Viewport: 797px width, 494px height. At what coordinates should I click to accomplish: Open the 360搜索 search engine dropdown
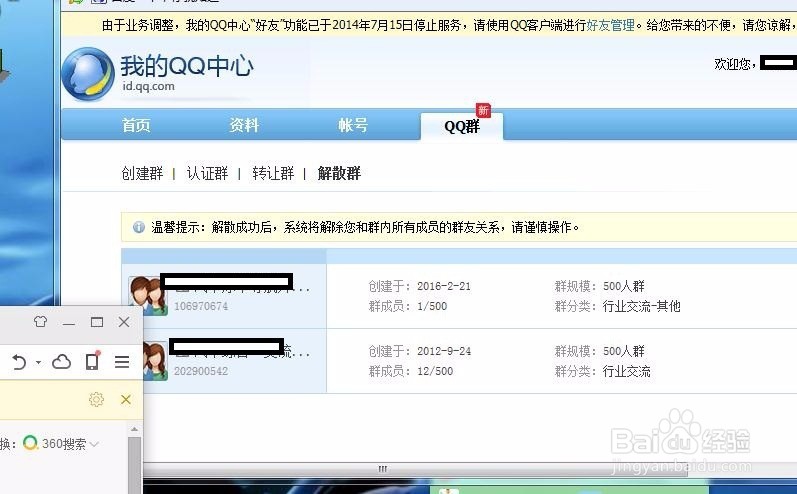pyautogui.click(x=95, y=444)
